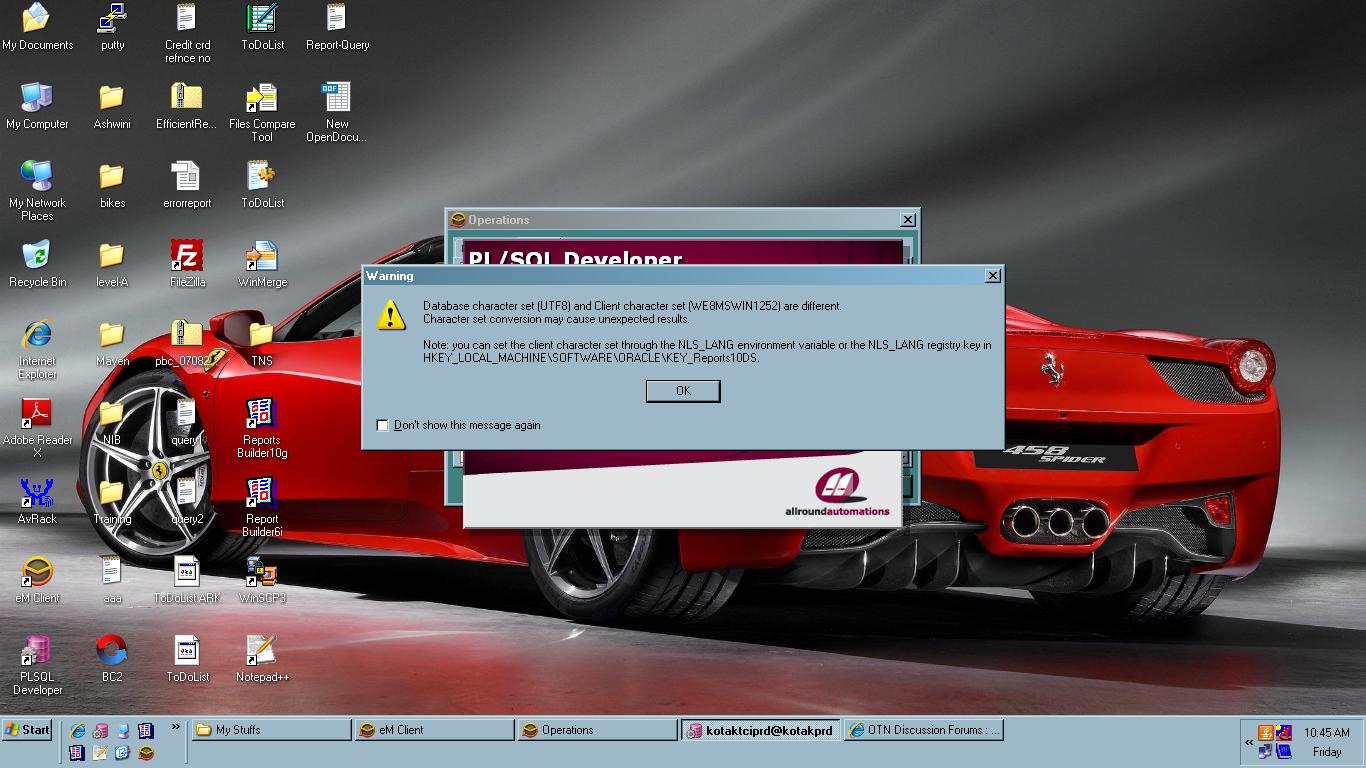Expand the Quick Launch overflow chevron
The width and height of the screenshot is (1366, 768).
coord(176,727)
